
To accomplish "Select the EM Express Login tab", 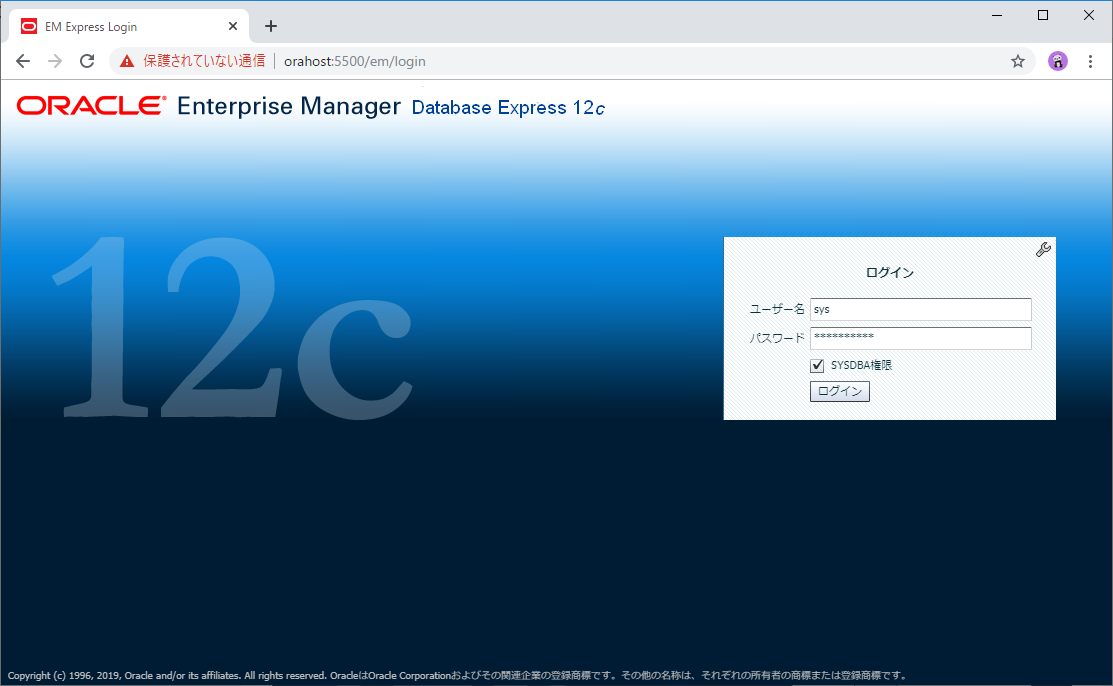I will tap(129, 26).
